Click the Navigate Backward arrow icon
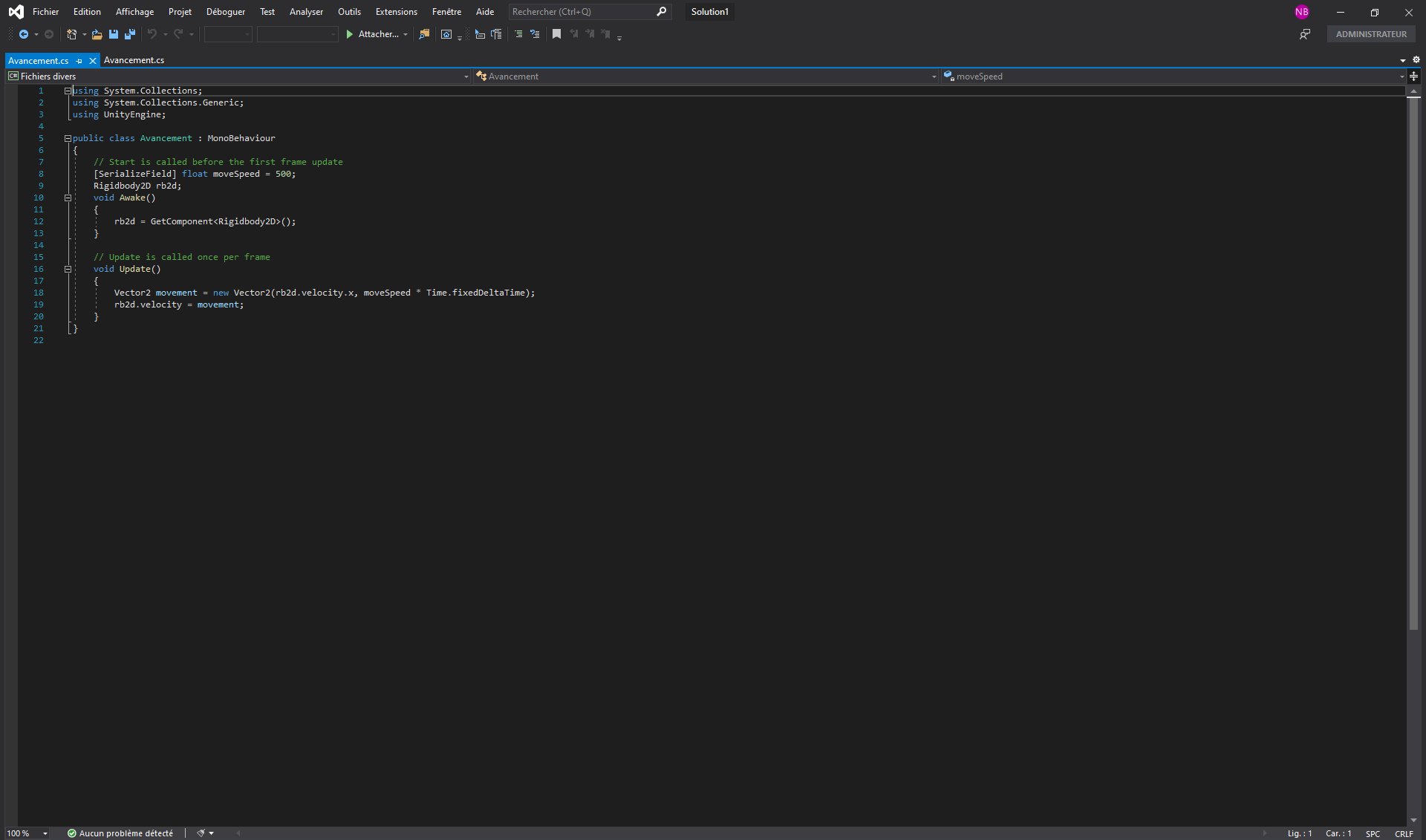The height and width of the screenshot is (840, 1426). (x=23, y=34)
